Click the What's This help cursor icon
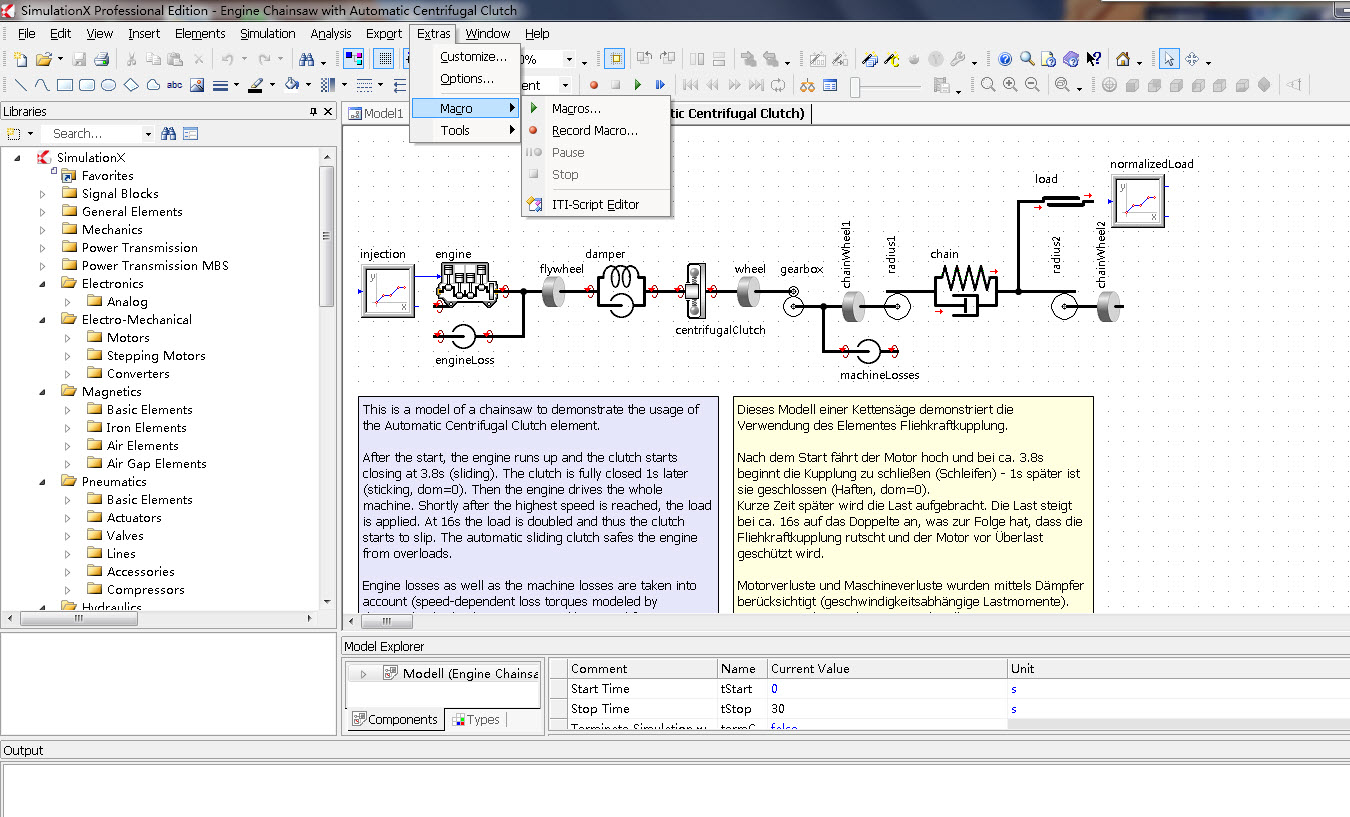This screenshot has height=817, width=1350. coord(1094,60)
